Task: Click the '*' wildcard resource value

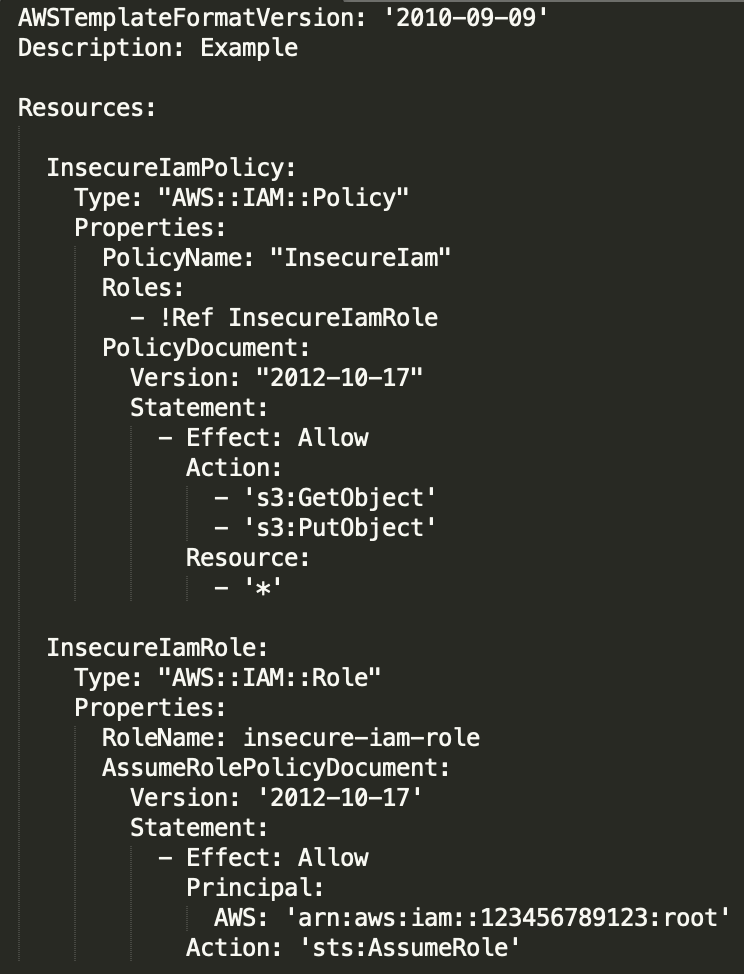Action: coord(263,587)
